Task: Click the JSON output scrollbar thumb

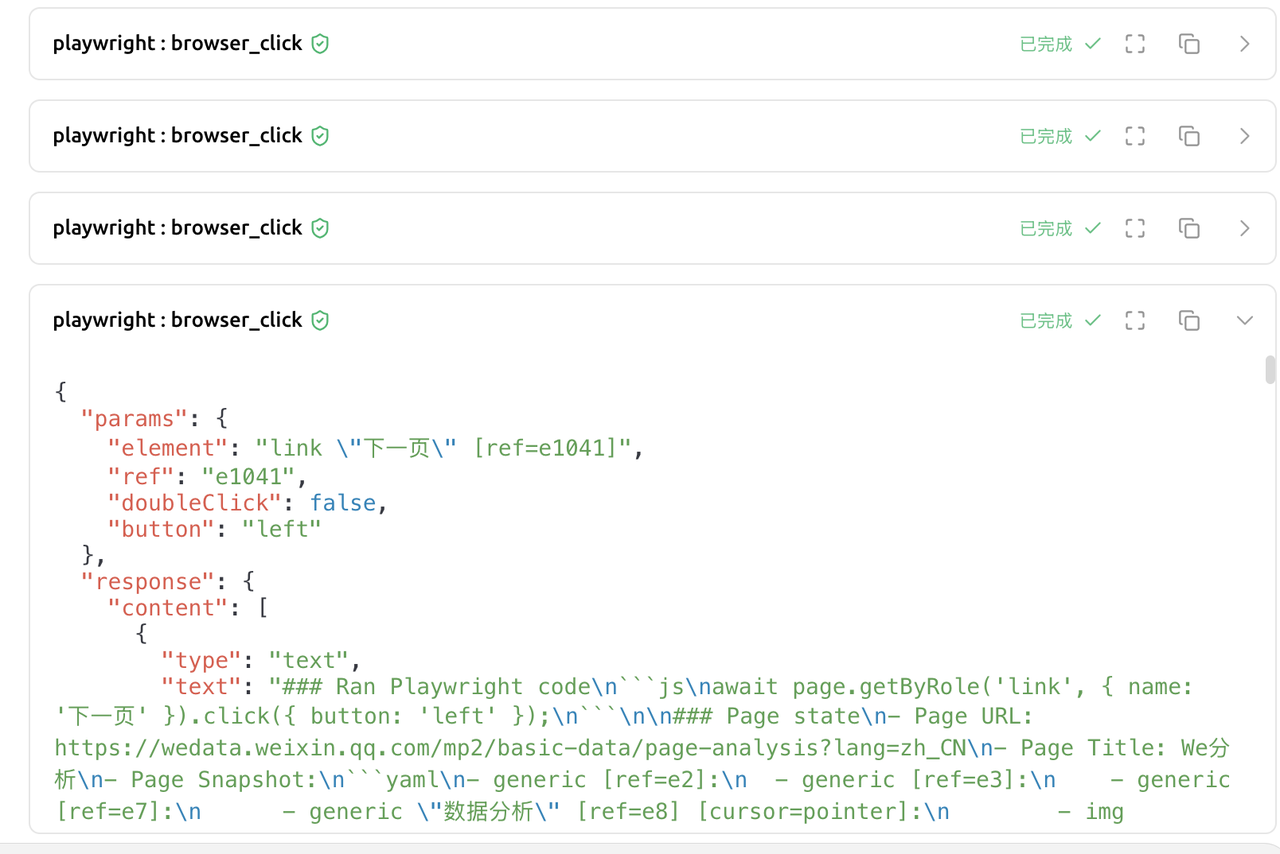Action: click(x=1270, y=369)
